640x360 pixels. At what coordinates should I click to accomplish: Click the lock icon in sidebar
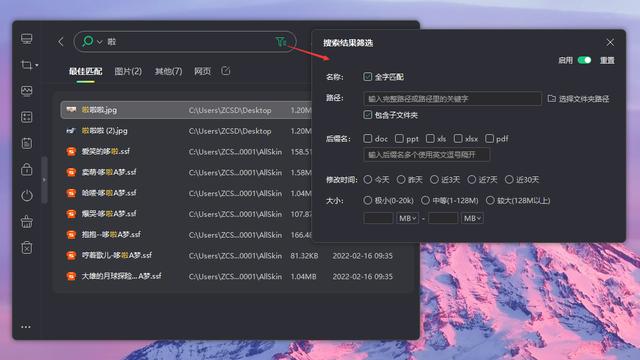27,169
